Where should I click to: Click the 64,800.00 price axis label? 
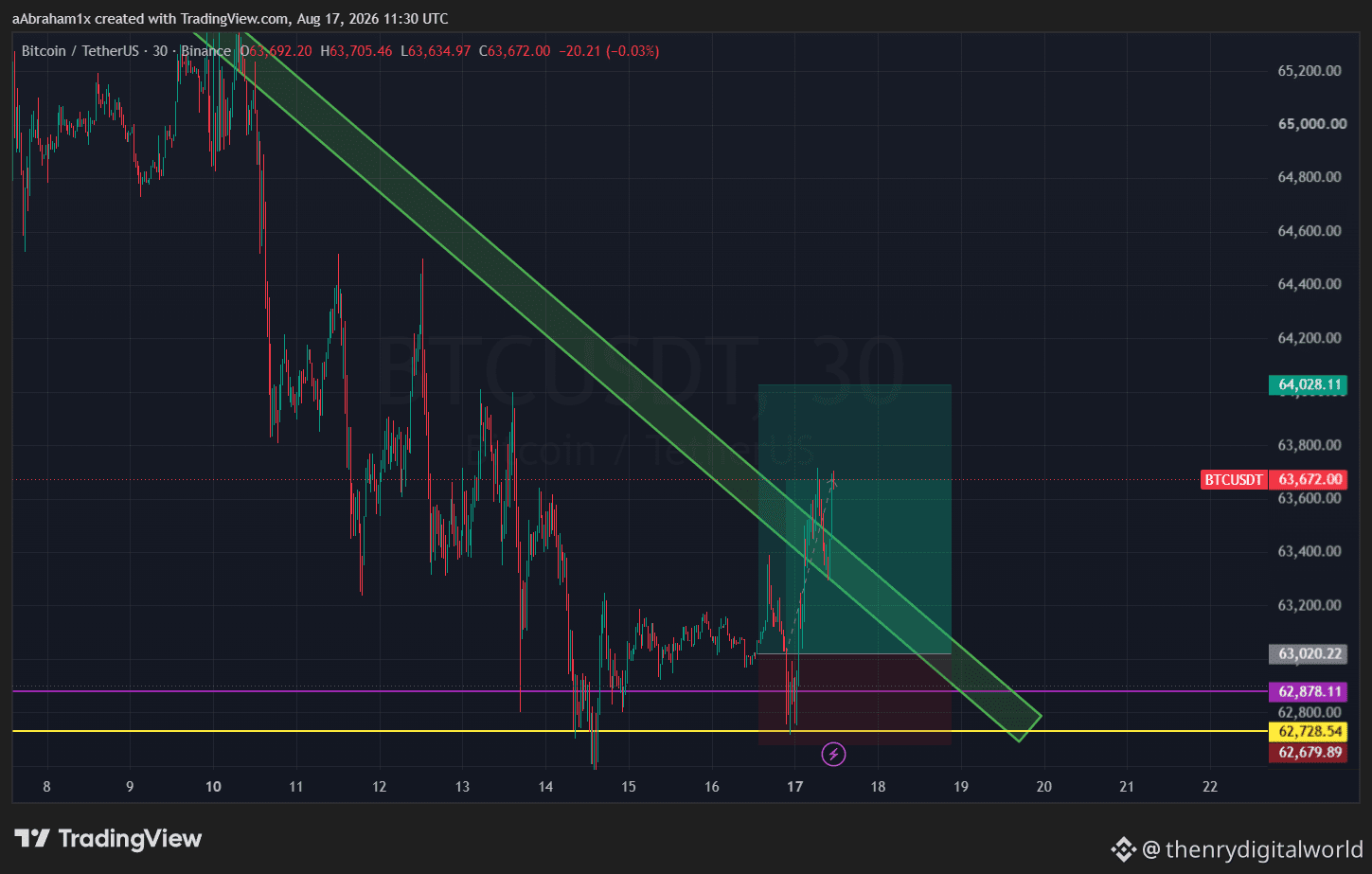pos(1310,177)
